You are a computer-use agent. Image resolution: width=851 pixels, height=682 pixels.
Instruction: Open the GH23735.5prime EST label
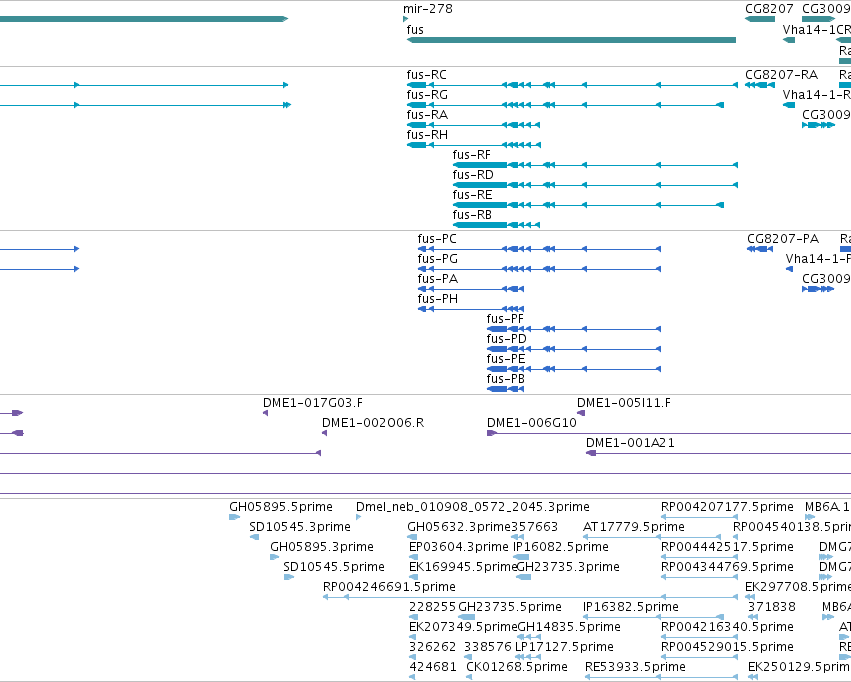click(x=510, y=607)
